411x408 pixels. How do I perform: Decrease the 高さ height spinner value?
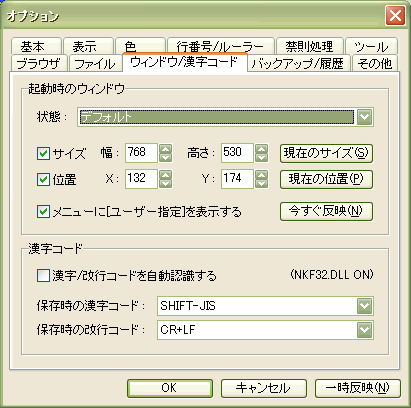(x=261, y=157)
